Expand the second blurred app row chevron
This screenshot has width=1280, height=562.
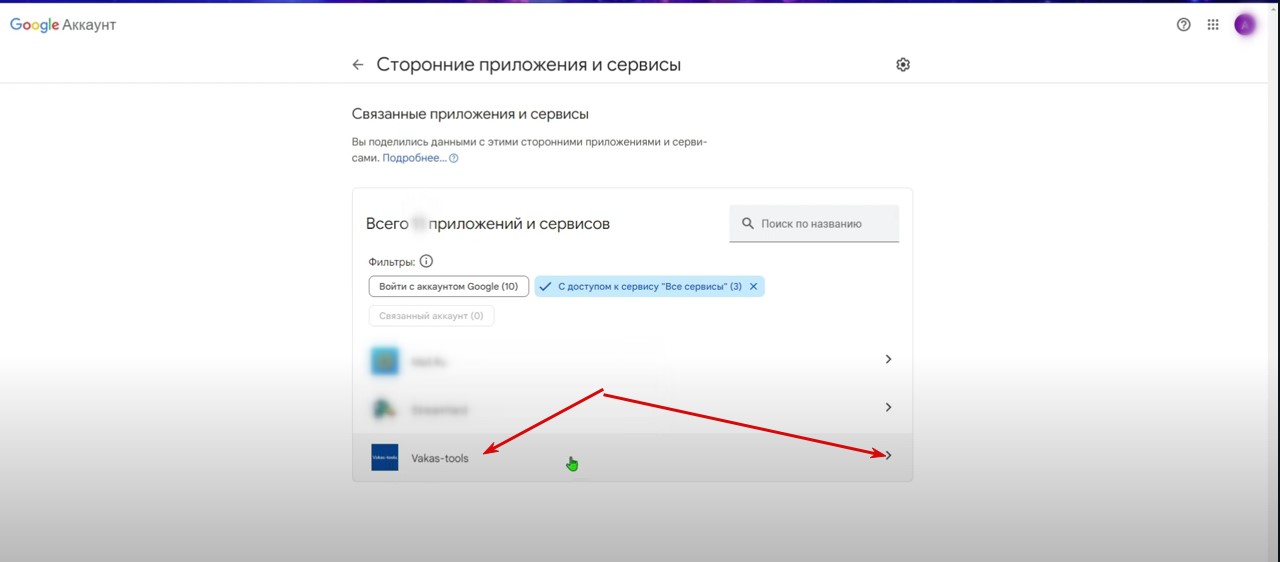coord(888,407)
